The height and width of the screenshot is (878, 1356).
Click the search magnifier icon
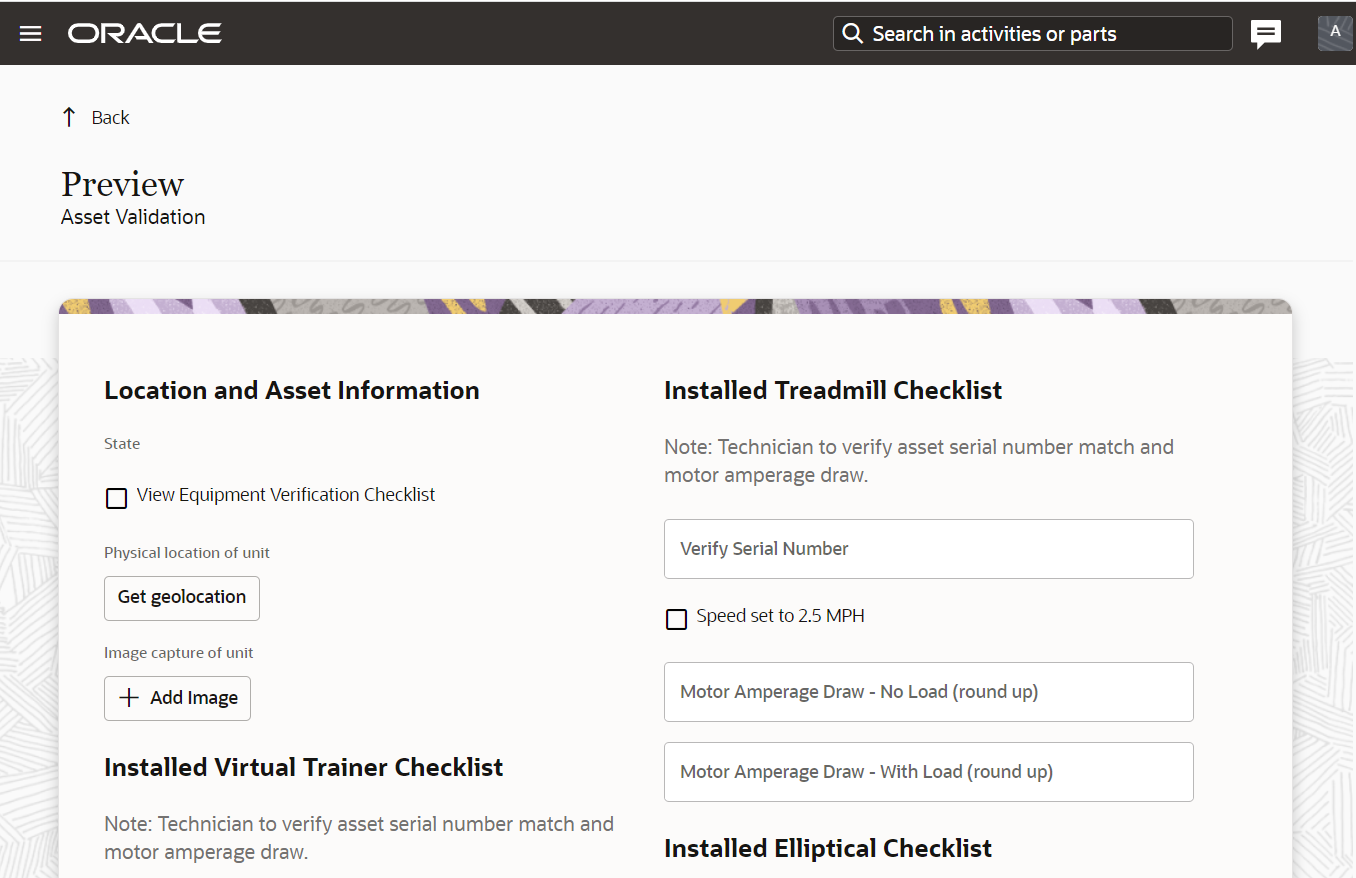pos(852,34)
